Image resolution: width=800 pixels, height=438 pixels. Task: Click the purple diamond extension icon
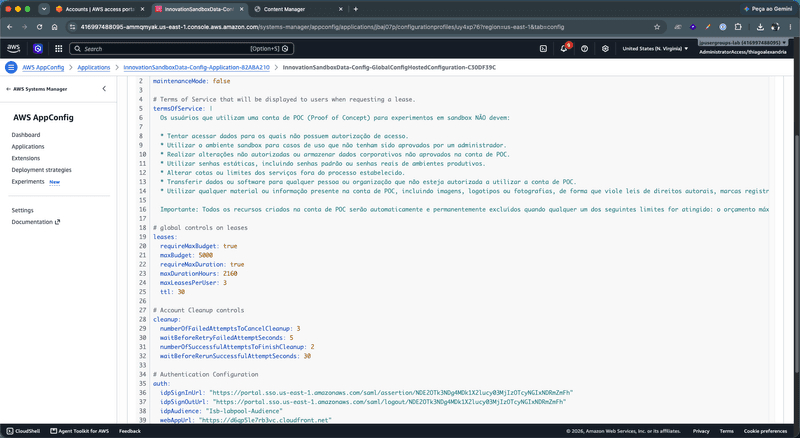point(693,27)
